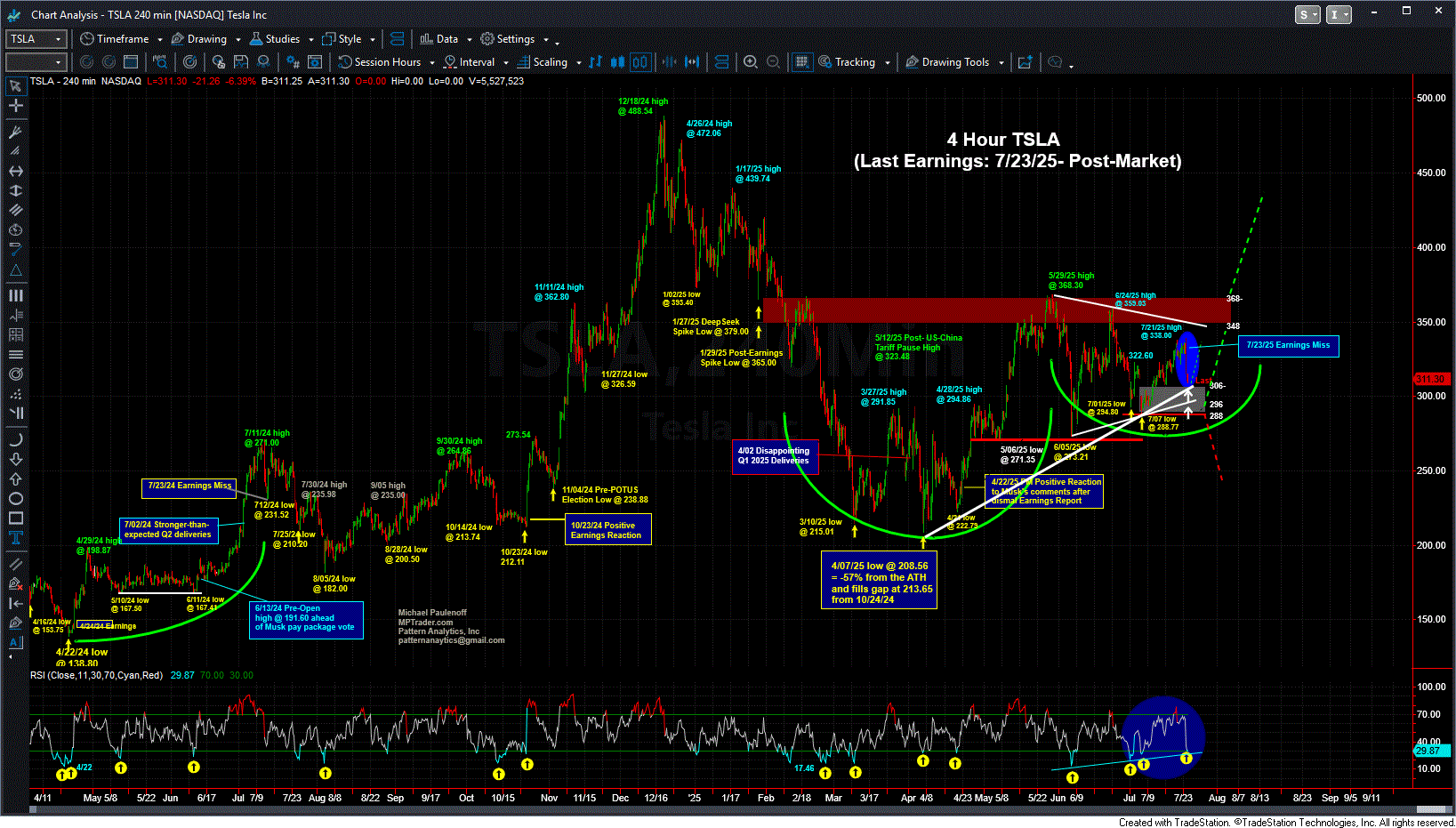Image resolution: width=1456 pixels, height=828 pixels.
Task: Expand the Scaling dropdown arrow
Action: point(578,62)
